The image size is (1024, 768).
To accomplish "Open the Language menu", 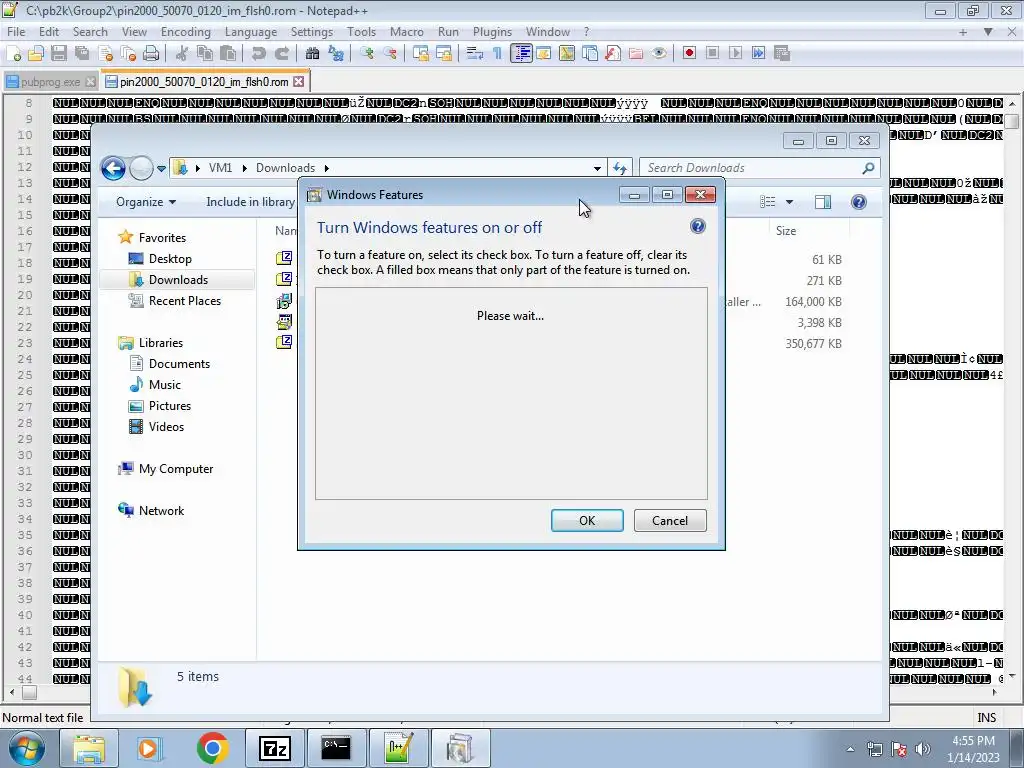I will (x=251, y=31).
